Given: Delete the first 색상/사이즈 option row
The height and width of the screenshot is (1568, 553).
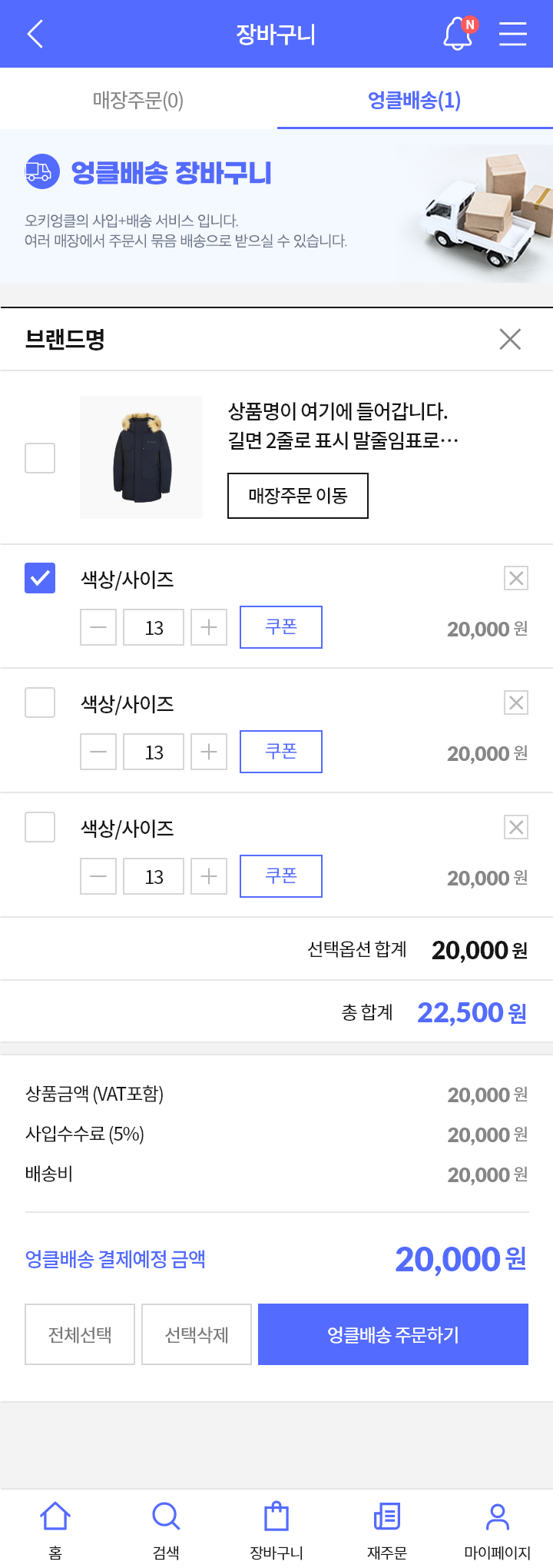Looking at the screenshot, I should pyautogui.click(x=516, y=578).
